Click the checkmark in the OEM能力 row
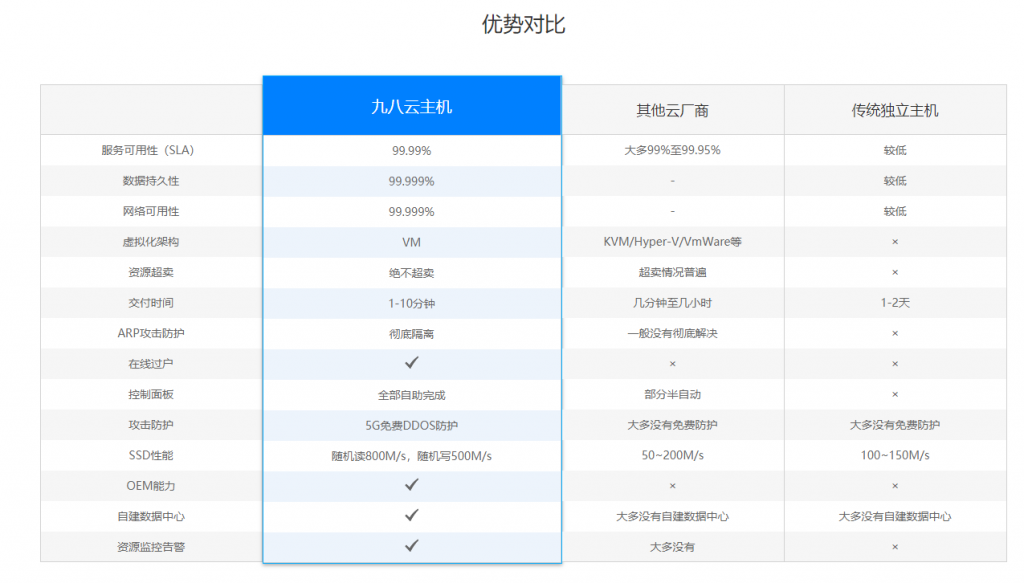The image size is (1024, 583). pyautogui.click(x=411, y=484)
